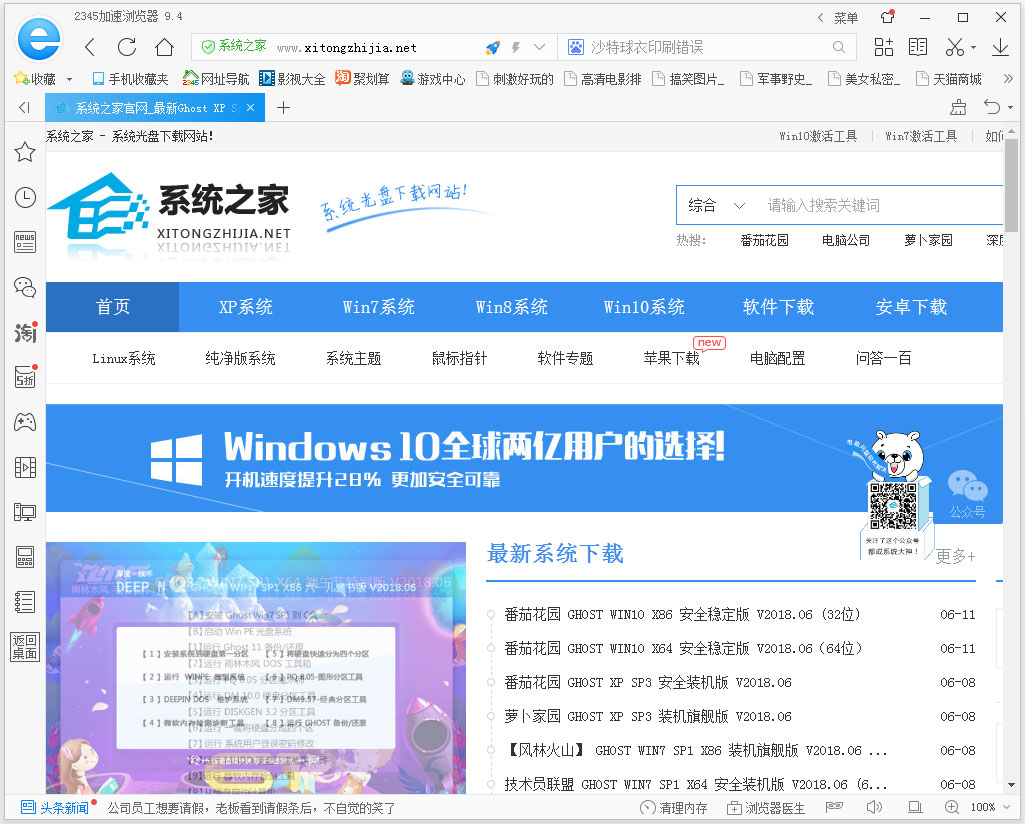
Task: Open the 软件下载 navigation tab
Action: (x=778, y=307)
